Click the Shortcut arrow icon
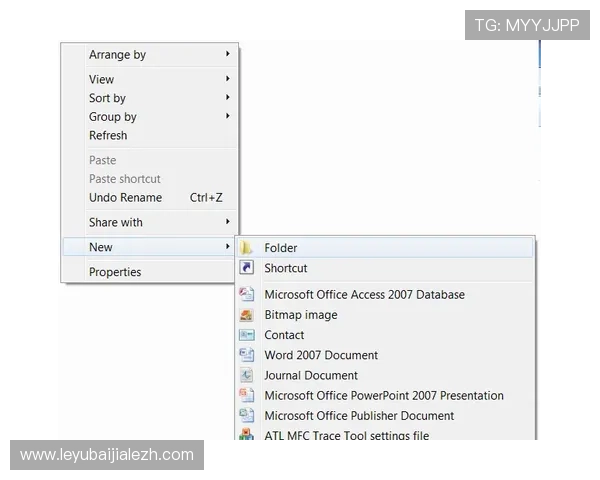The image size is (600, 480). pos(247,268)
